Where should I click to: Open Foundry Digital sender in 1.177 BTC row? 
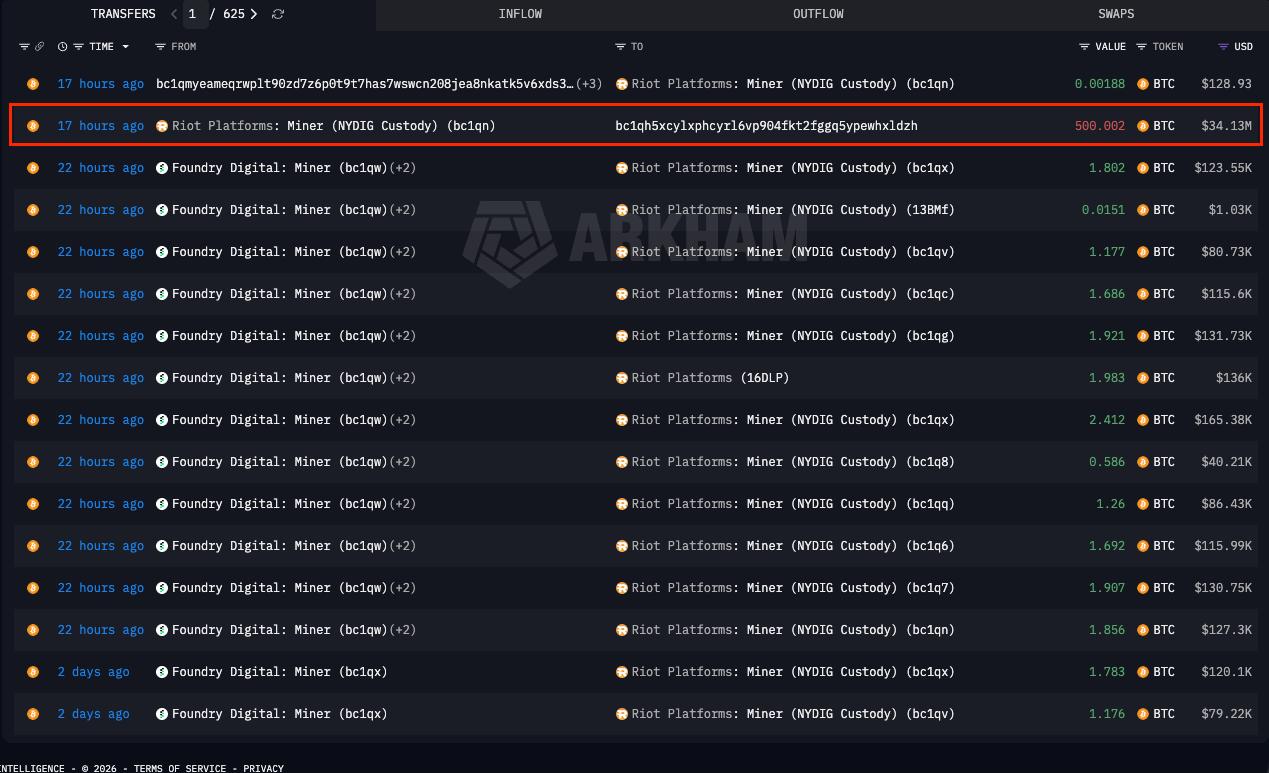pyautogui.click(x=280, y=252)
